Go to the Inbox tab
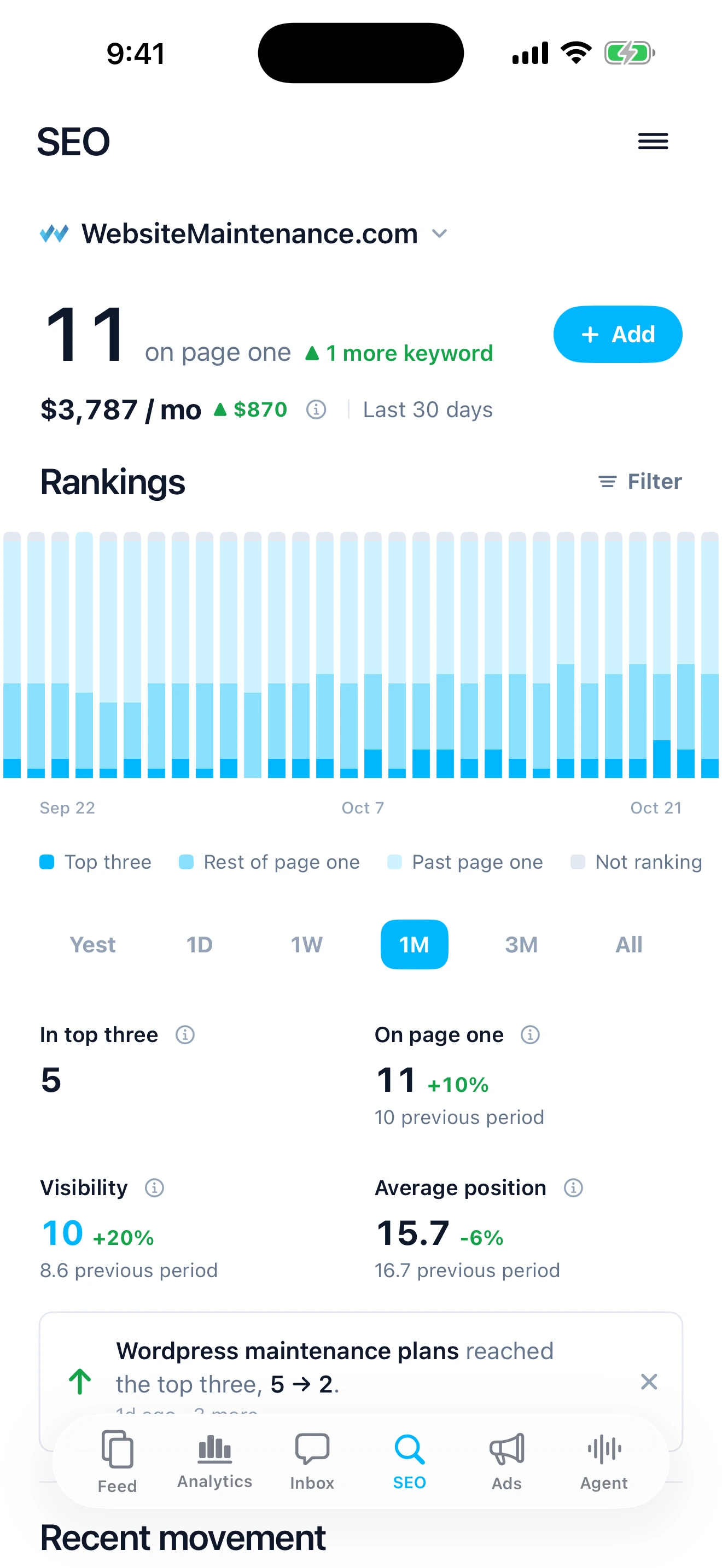Viewport: 722px width, 1568px height. click(312, 1462)
